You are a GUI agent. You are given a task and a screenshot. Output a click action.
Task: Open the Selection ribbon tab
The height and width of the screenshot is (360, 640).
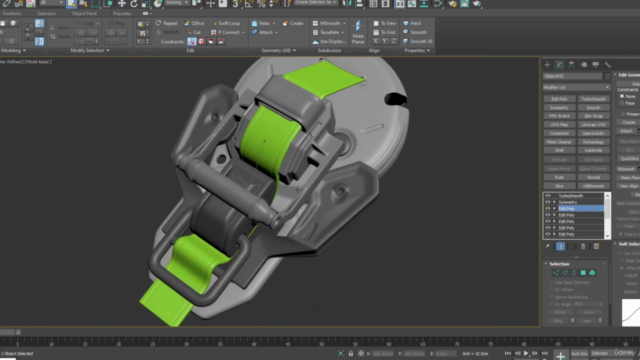pyautogui.click(x=47, y=13)
